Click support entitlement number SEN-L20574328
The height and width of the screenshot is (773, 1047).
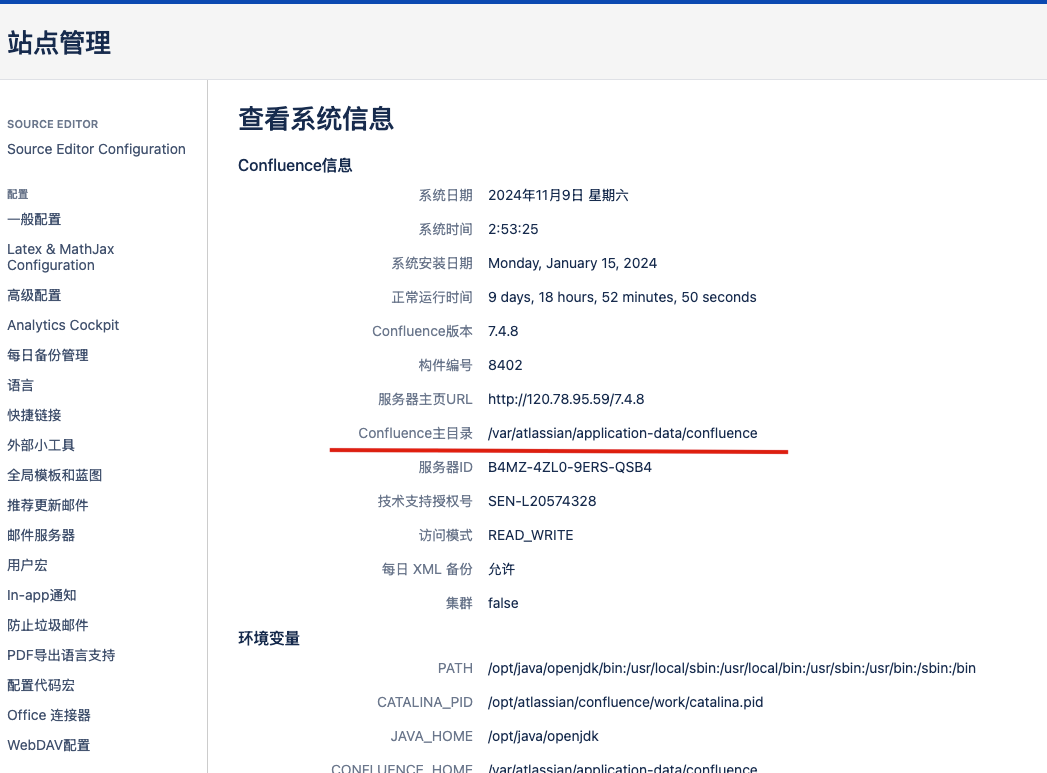click(542, 502)
